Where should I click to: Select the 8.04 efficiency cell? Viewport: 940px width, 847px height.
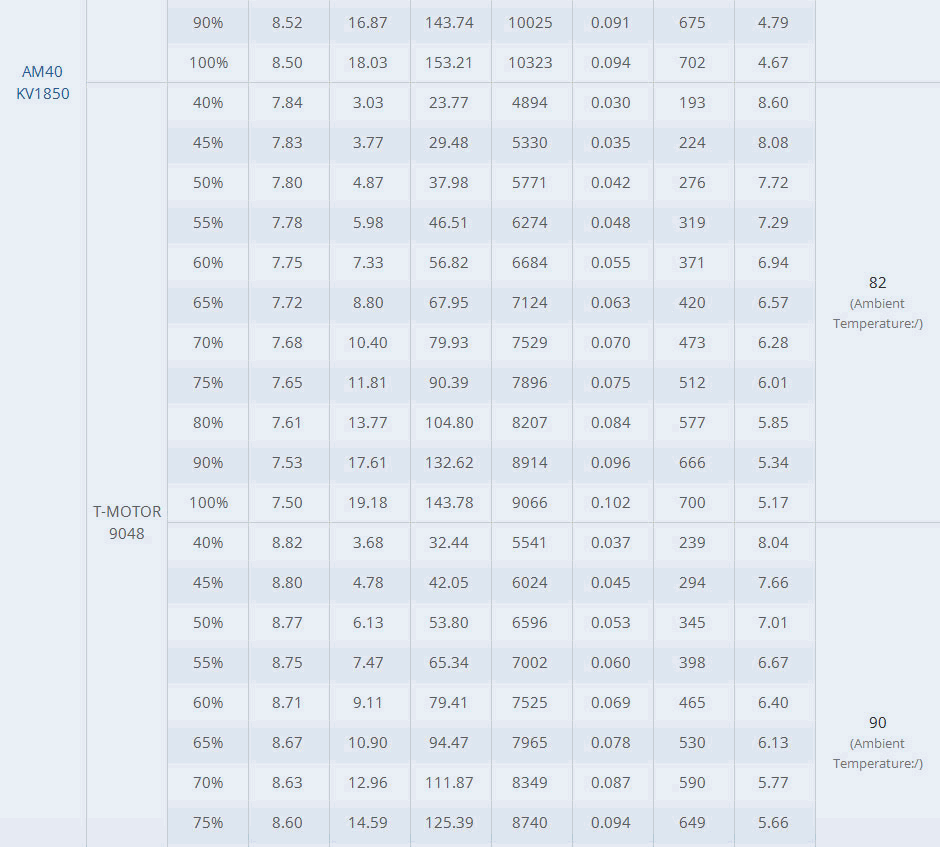773,542
